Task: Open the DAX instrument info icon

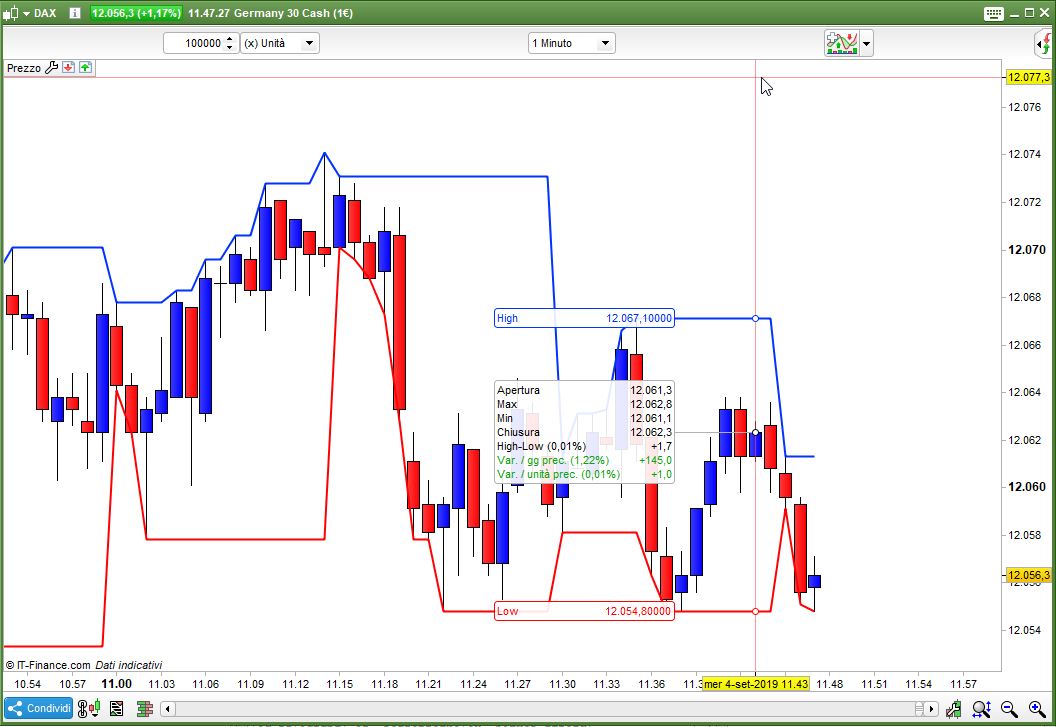Action: click(75, 13)
